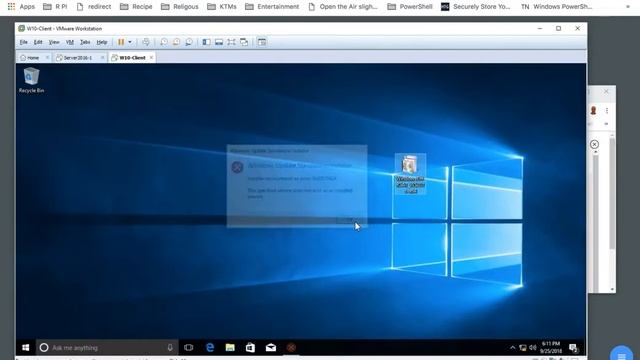The image size is (640, 360).
Task: Open the Recipe bookmarks folder
Action: click(136, 7)
